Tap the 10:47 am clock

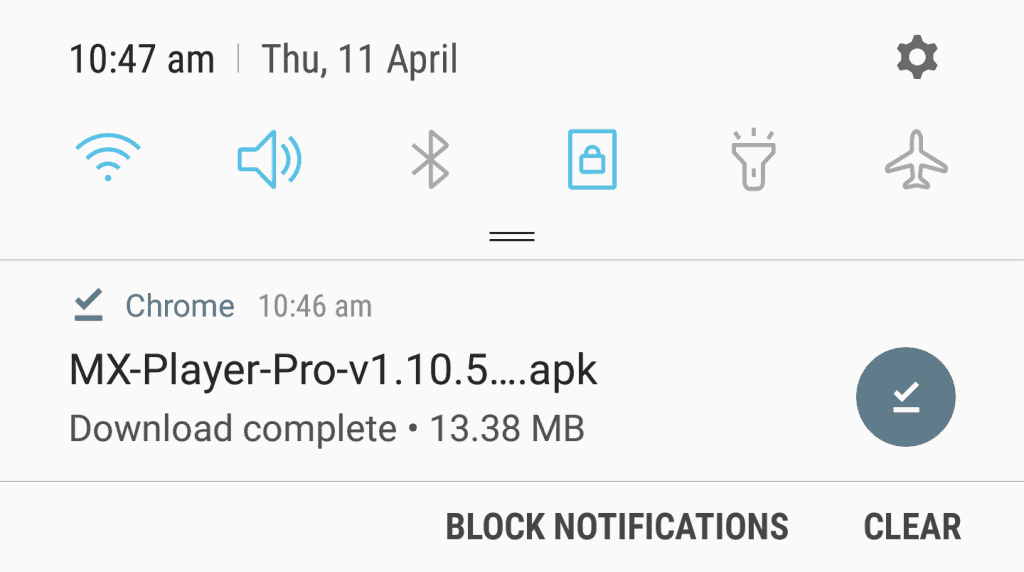pos(142,59)
